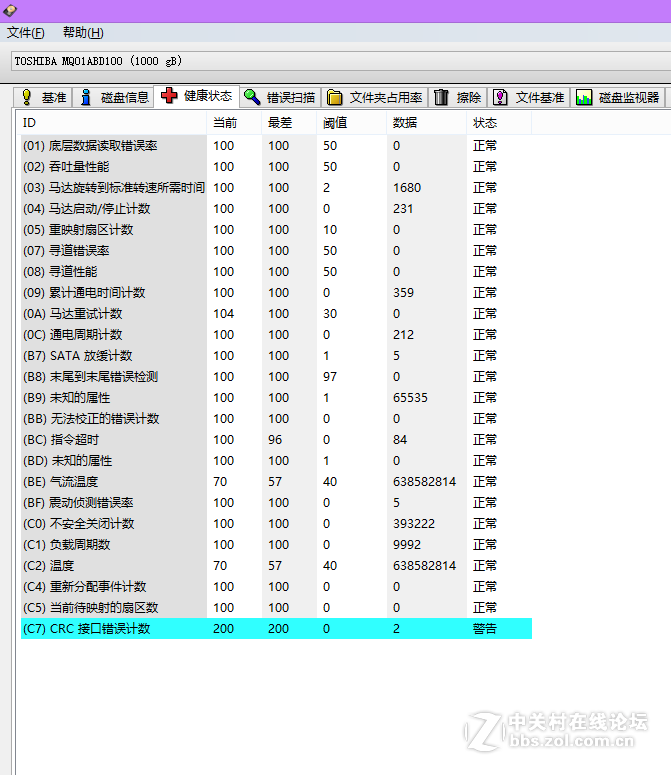
Task: Click the lightbulb icon on 基准 tab
Action: tap(27, 97)
